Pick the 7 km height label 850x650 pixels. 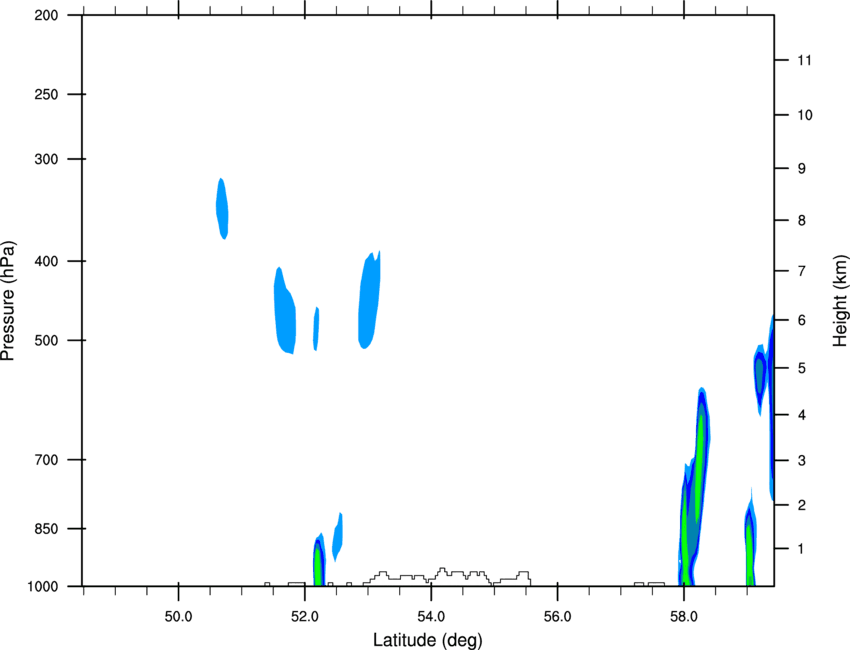coord(802,271)
